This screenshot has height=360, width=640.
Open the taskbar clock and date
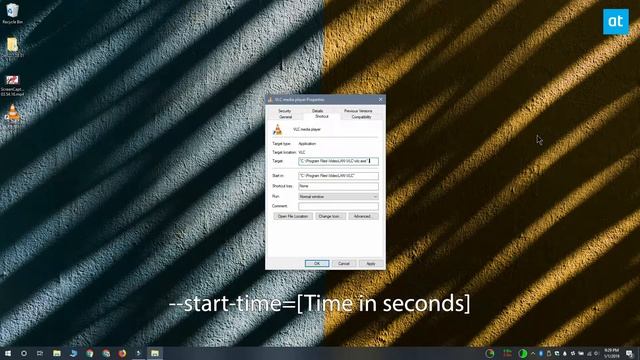tap(611, 353)
